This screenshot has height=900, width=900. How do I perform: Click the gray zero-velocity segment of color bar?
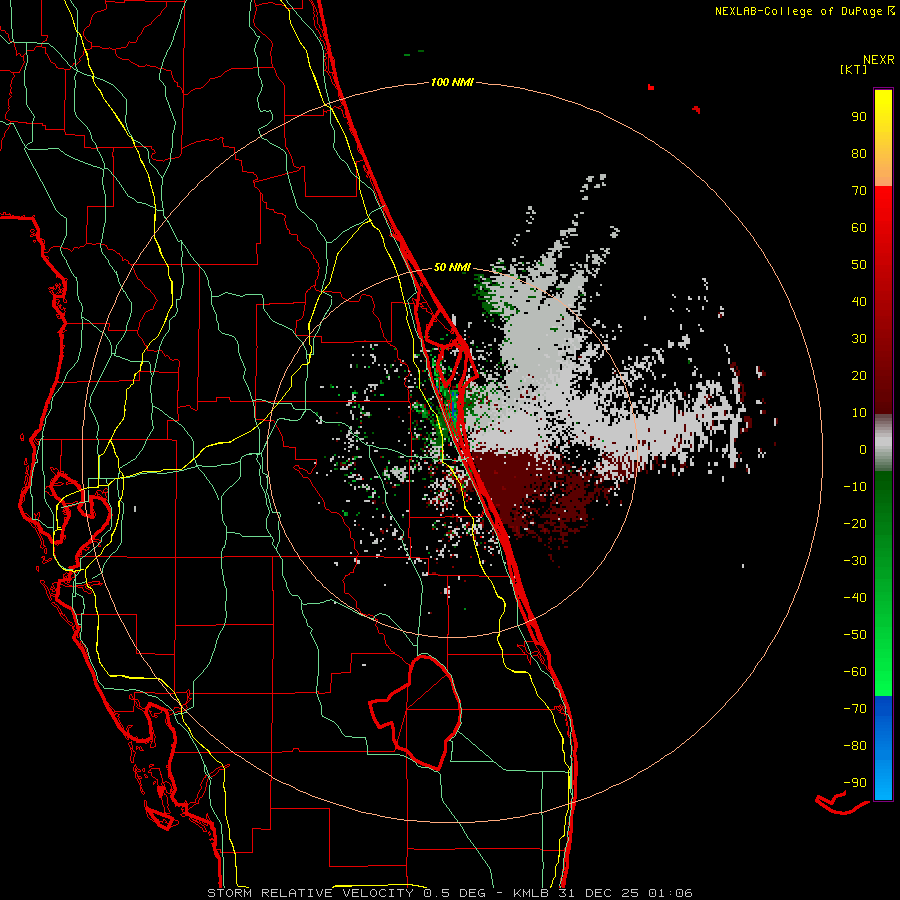click(883, 443)
